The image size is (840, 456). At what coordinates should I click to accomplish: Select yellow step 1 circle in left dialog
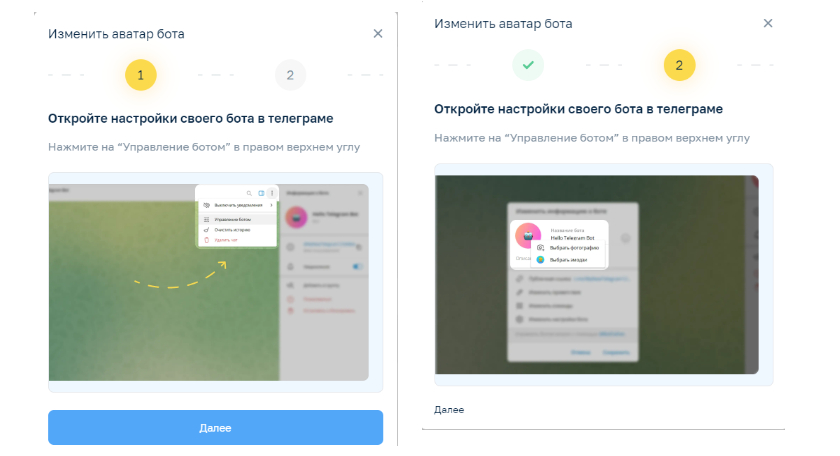(x=140, y=75)
